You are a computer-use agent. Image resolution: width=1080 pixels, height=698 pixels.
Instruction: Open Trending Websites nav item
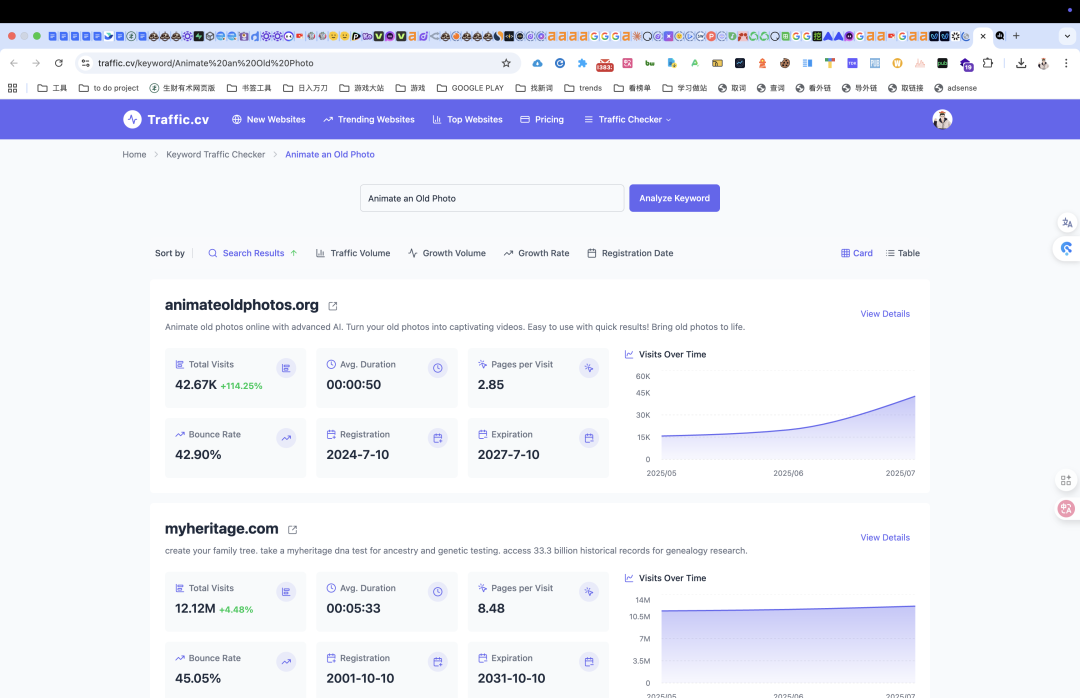coord(369,119)
